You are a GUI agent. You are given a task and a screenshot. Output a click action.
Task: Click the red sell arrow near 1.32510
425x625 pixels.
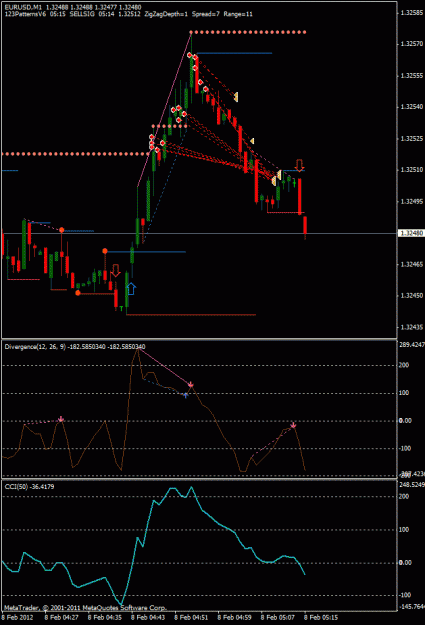click(x=299, y=165)
